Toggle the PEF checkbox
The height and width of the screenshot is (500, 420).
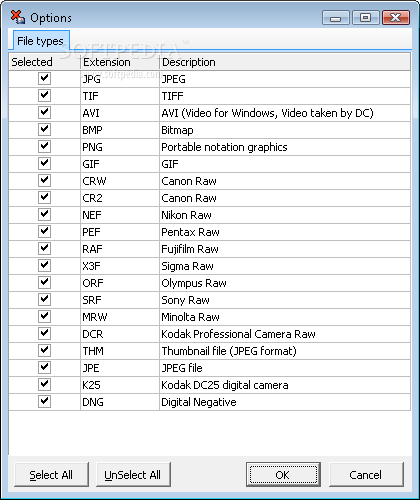click(x=44, y=232)
